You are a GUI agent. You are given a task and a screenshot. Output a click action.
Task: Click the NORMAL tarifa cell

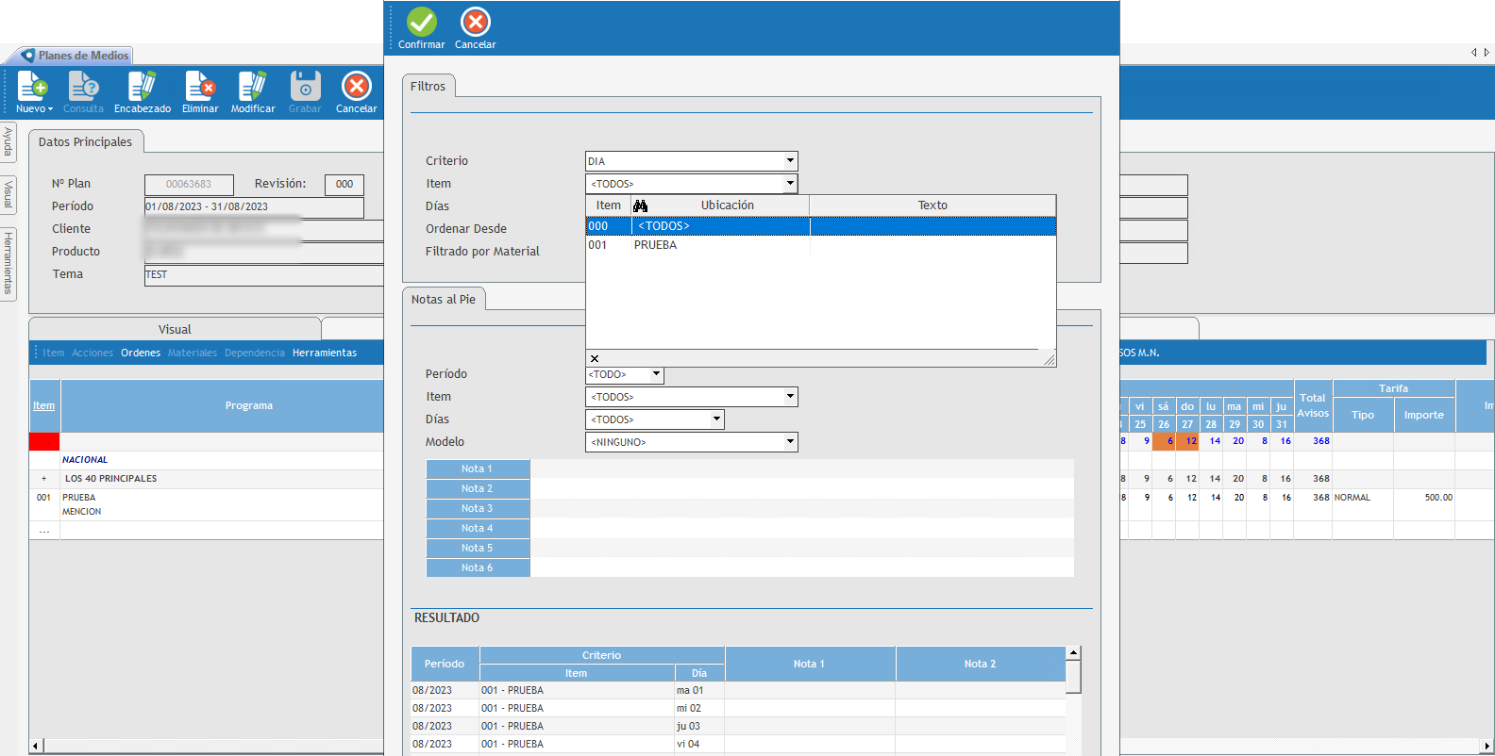[x=1363, y=497]
